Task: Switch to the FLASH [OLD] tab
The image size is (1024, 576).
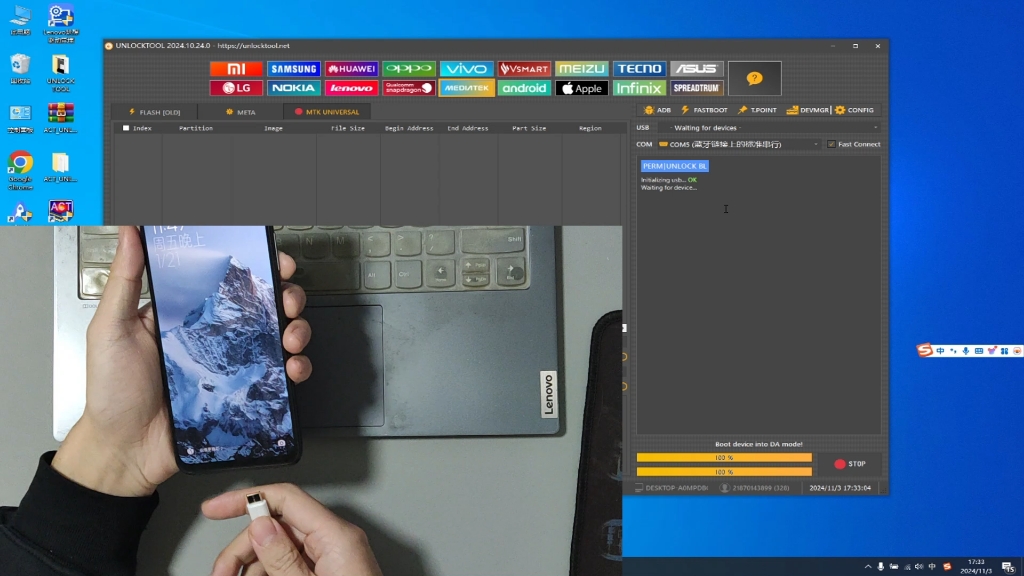Action: 154,112
